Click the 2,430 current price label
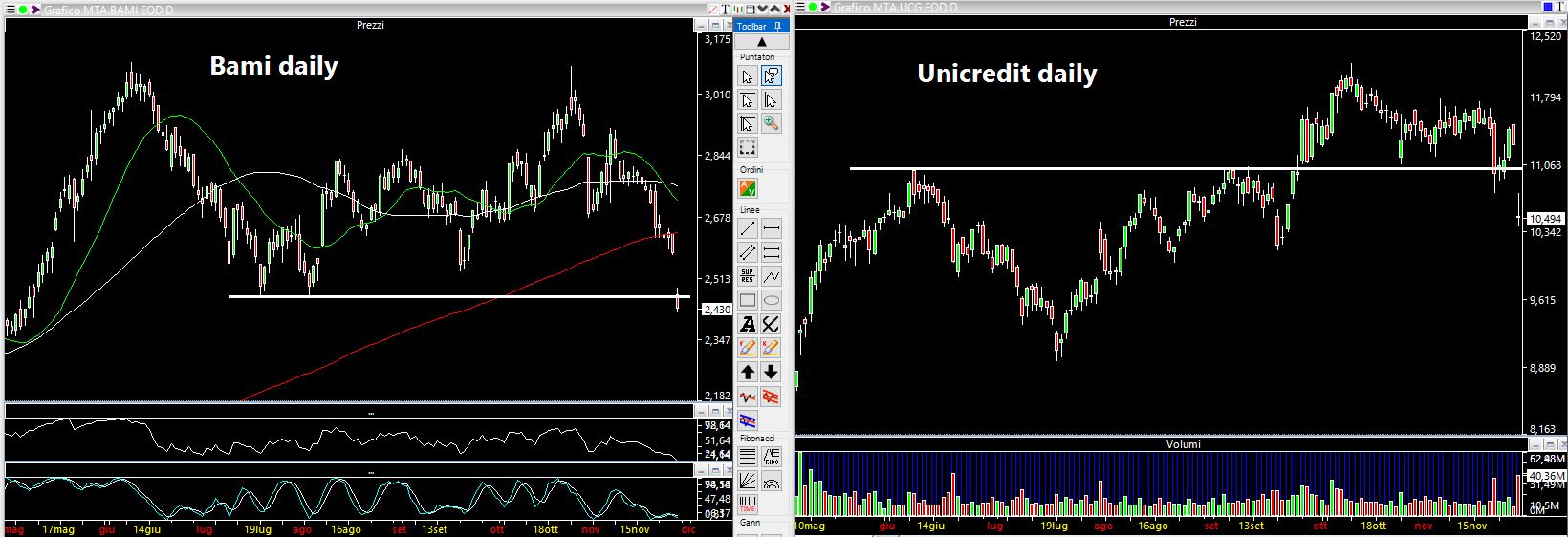Image resolution: width=1568 pixels, height=537 pixels. [717, 310]
